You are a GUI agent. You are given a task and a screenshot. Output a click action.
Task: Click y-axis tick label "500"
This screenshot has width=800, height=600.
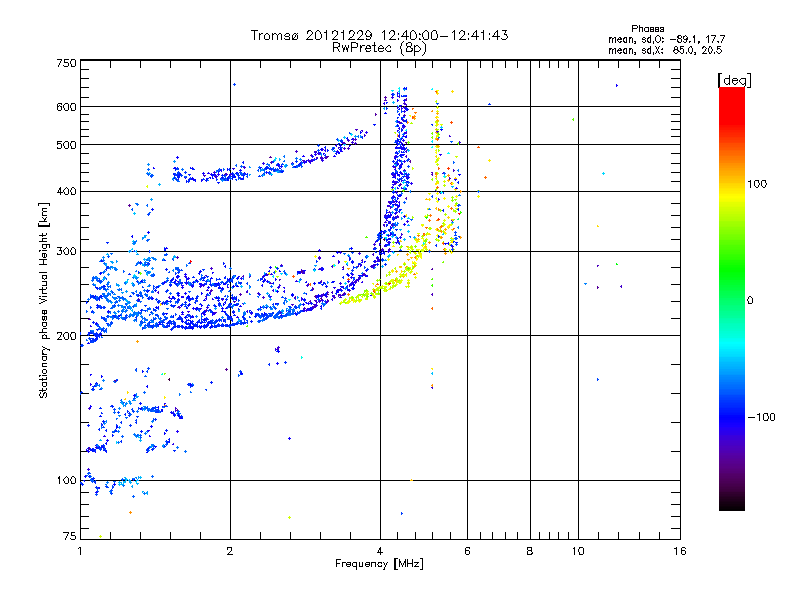(67, 145)
